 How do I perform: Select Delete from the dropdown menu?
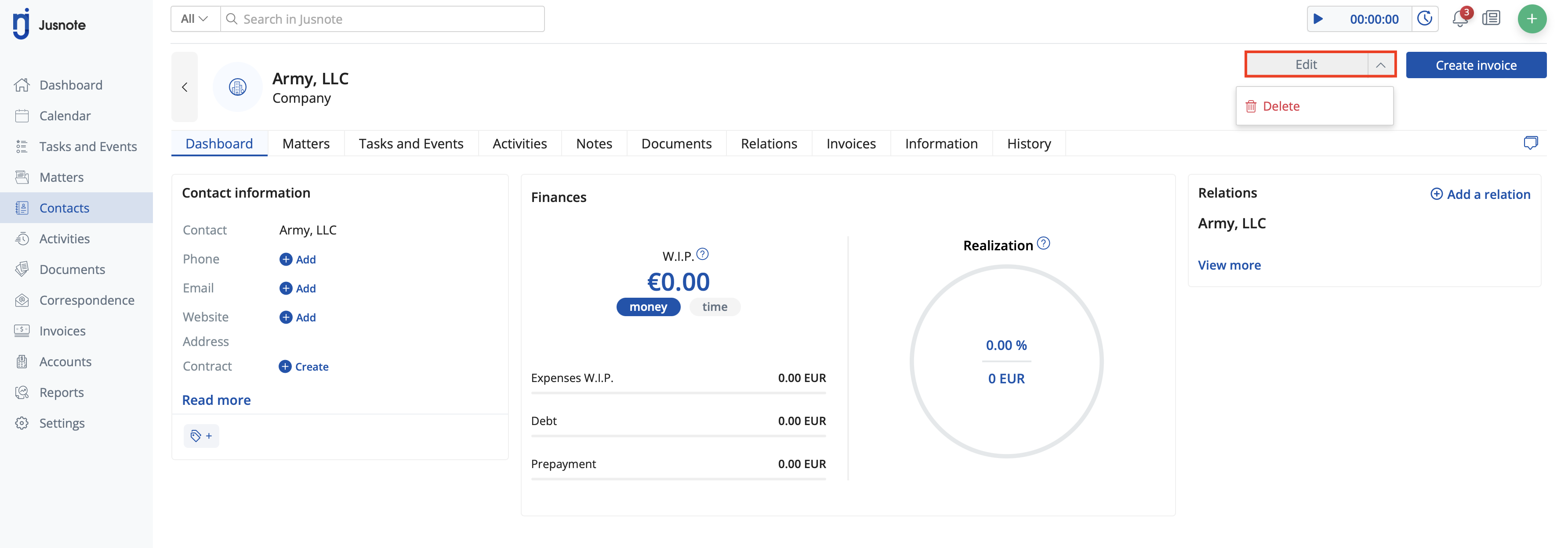(1281, 106)
